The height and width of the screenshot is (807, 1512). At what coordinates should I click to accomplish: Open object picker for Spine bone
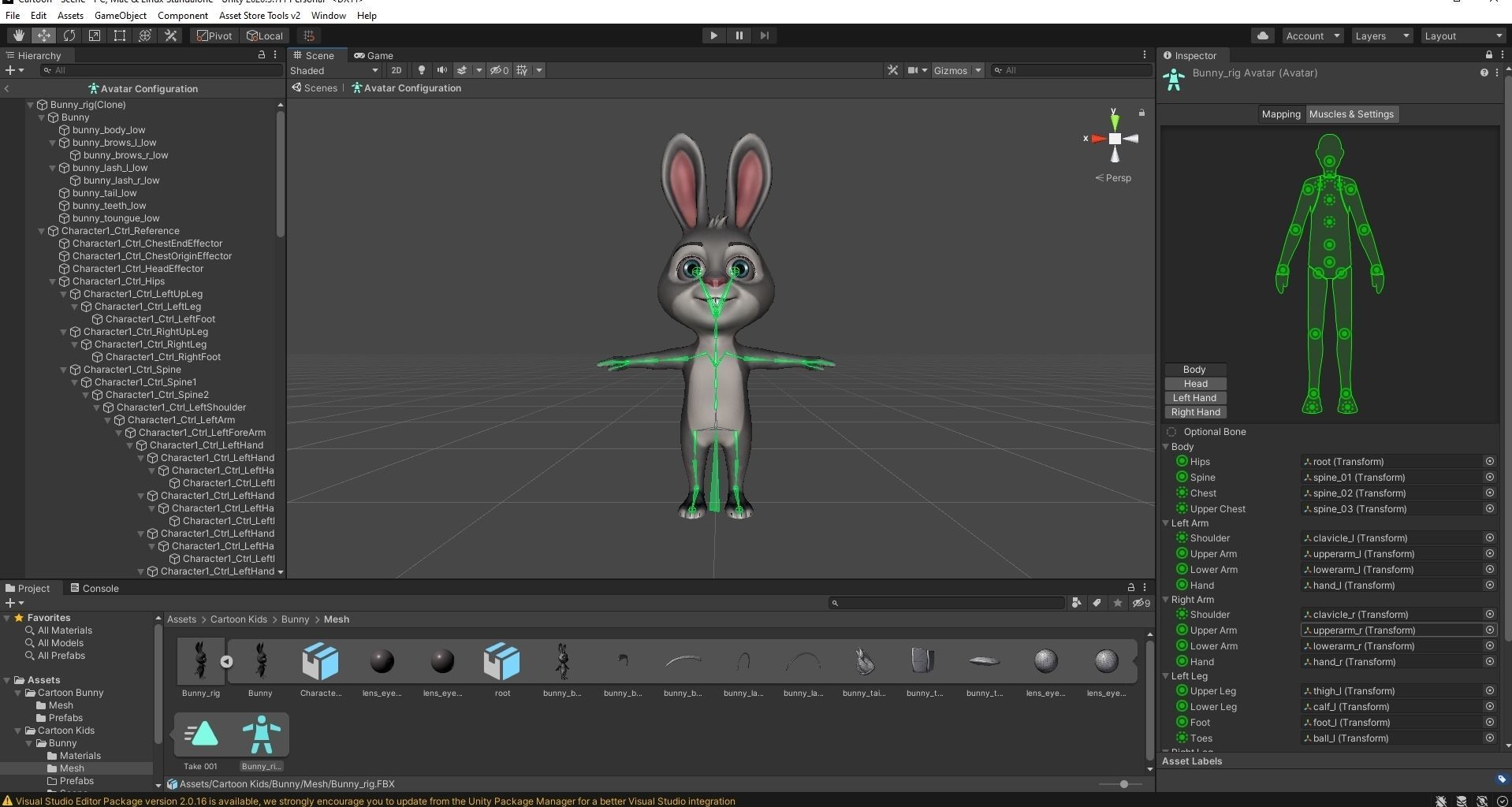1489,478
